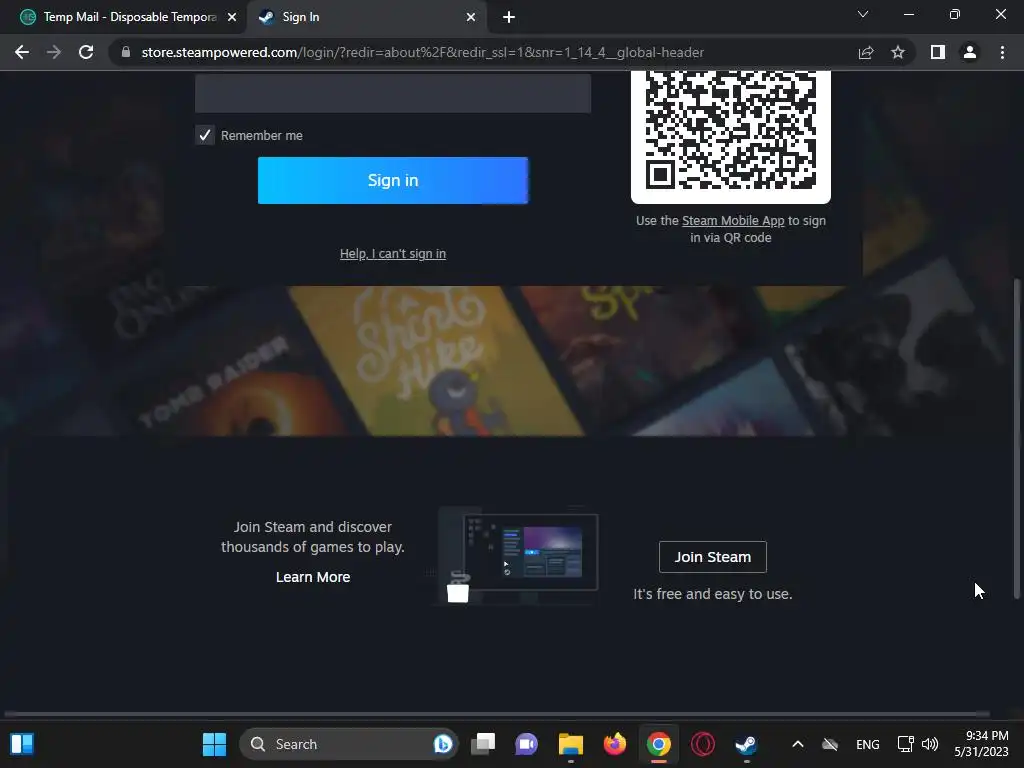Click the QR code image
This screenshot has width=1024, height=768.
(x=731, y=136)
